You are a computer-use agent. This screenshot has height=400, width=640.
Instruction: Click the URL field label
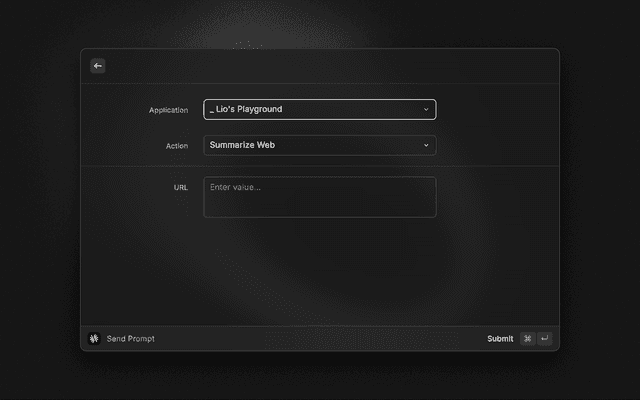pyautogui.click(x=180, y=187)
